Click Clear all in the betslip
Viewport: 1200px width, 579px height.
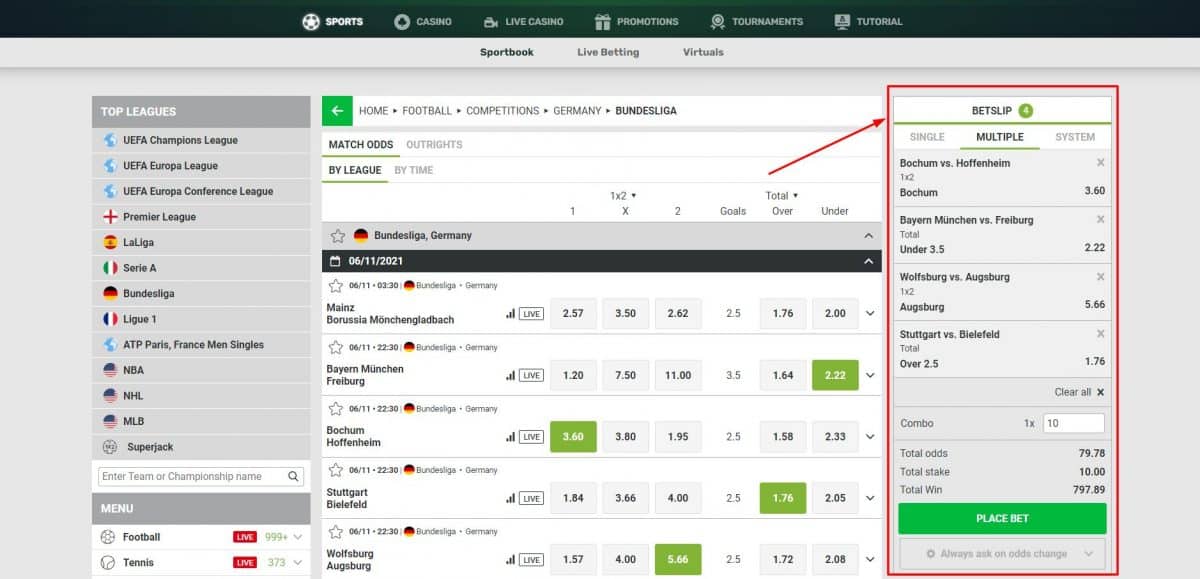pos(1079,392)
